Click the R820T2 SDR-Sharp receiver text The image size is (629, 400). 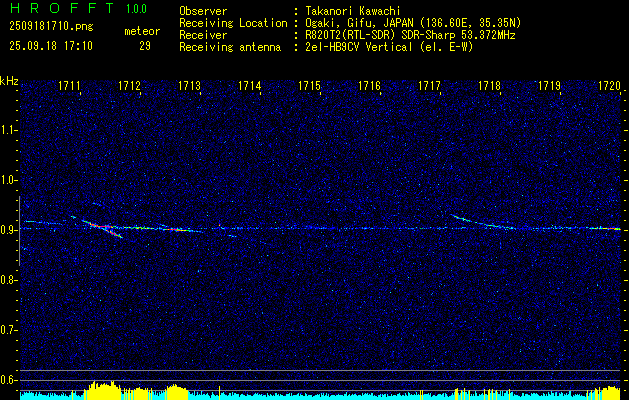[410, 32]
